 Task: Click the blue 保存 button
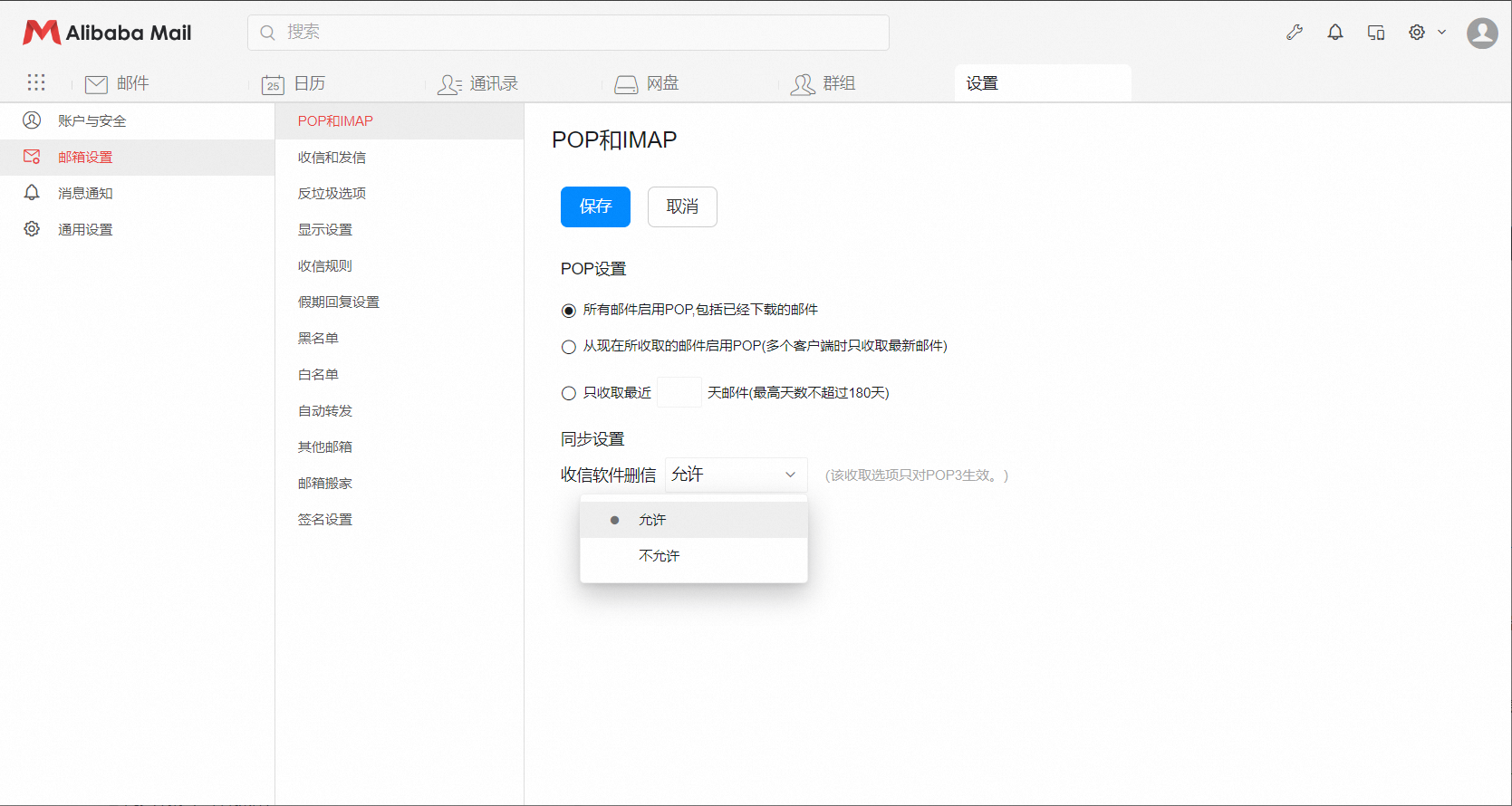595,206
